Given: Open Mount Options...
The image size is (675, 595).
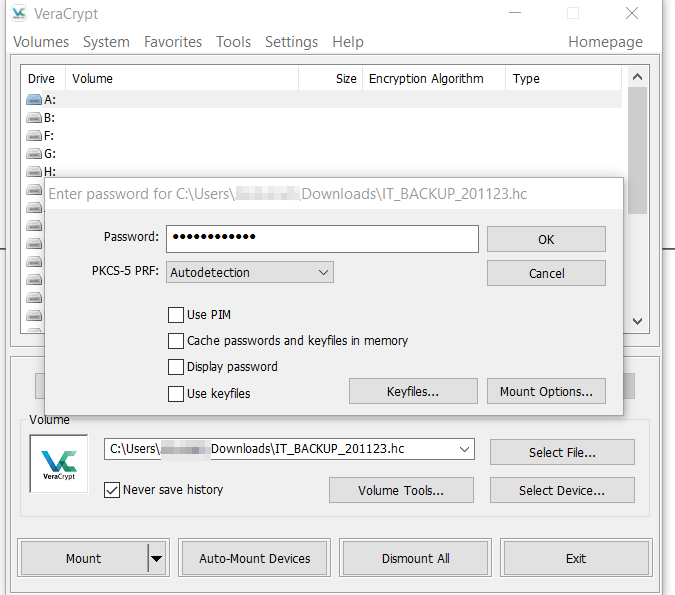Looking at the screenshot, I should click(546, 391).
